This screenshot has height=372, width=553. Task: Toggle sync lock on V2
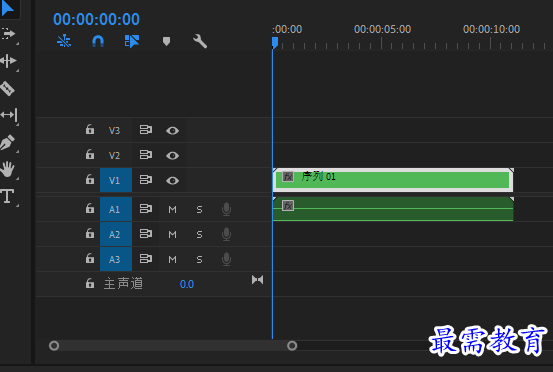tap(145, 155)
